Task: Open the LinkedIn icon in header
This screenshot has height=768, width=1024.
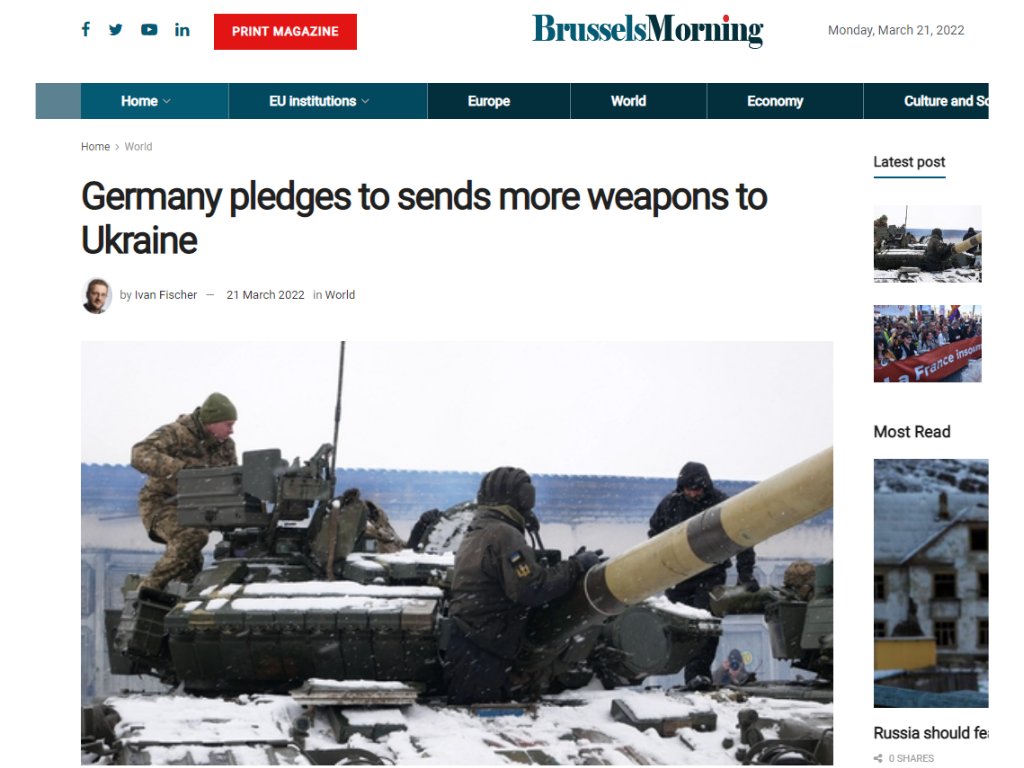Action: point(182,30)
